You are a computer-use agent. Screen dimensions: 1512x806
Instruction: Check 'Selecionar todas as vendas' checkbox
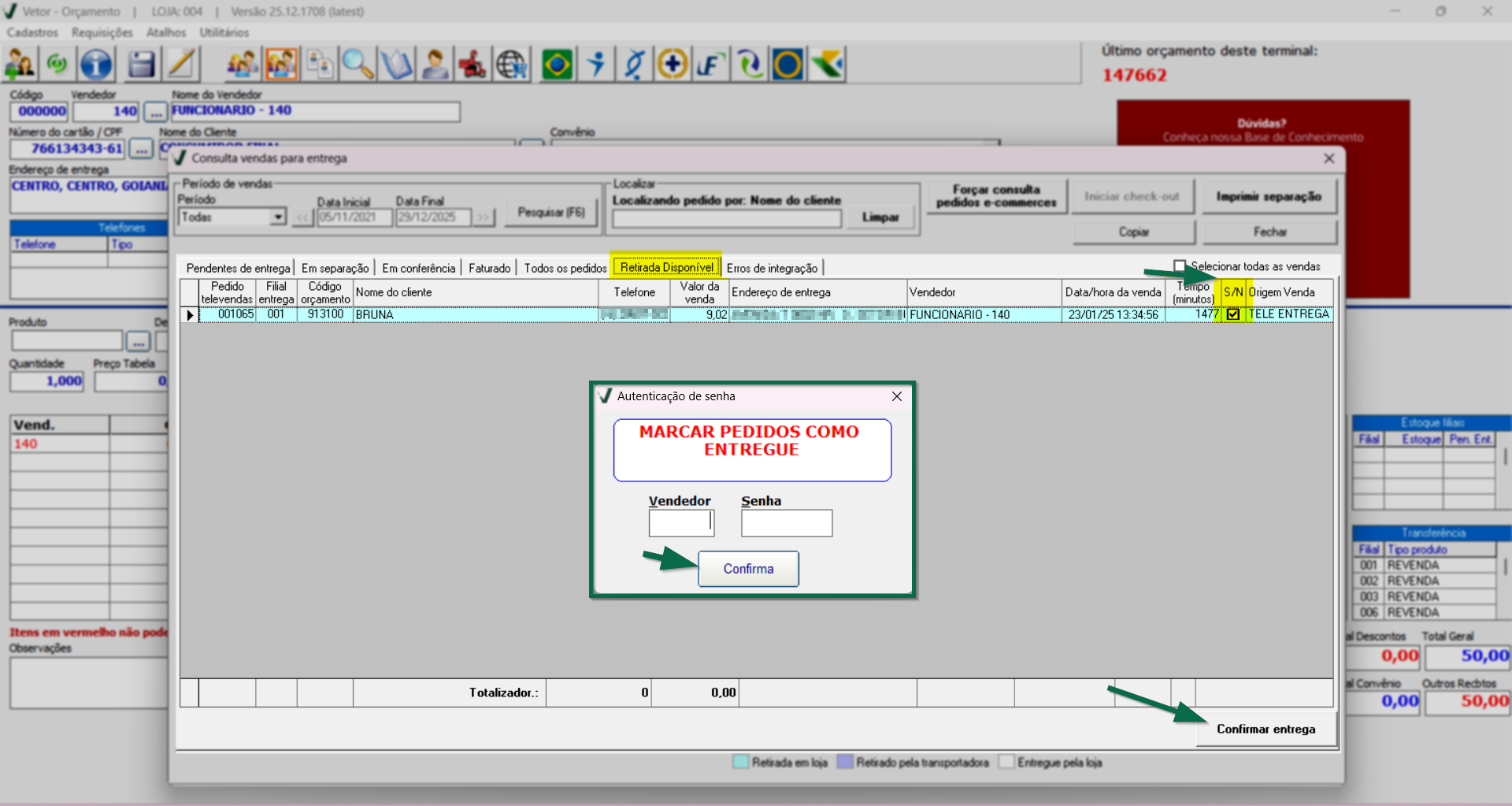tap(1180, 266)
